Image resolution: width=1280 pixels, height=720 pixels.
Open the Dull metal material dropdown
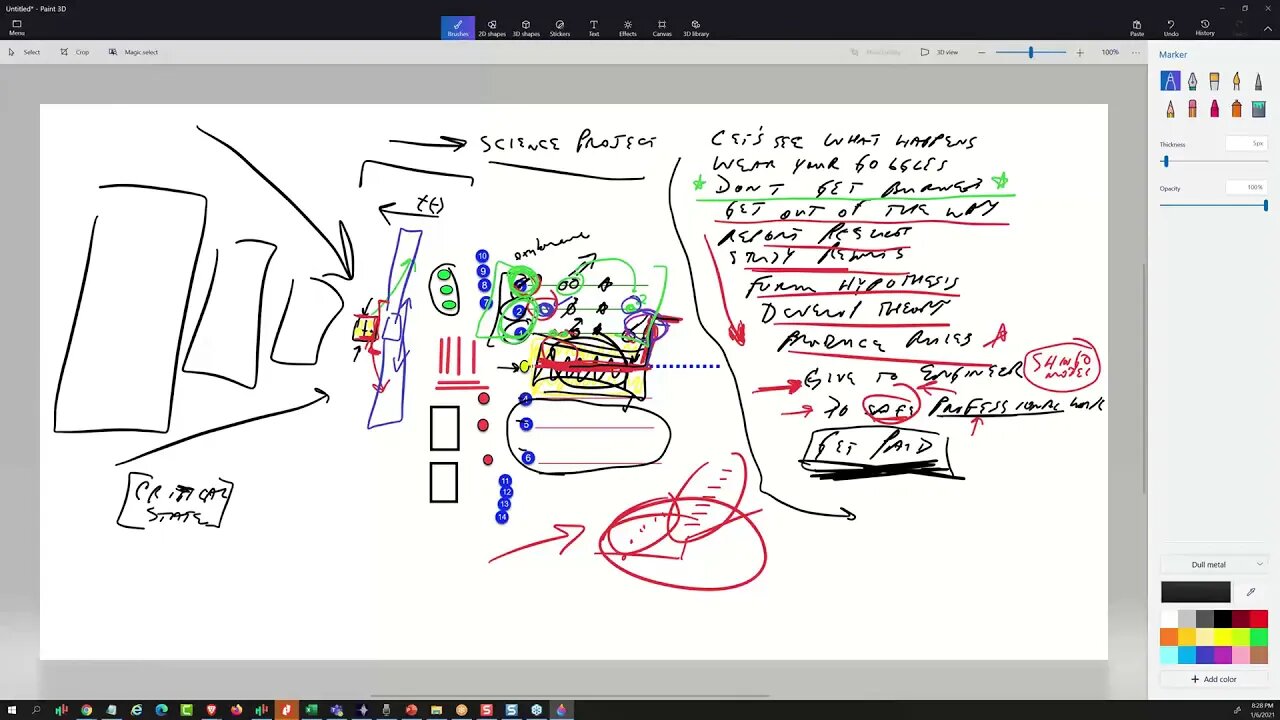[1214, 565]
